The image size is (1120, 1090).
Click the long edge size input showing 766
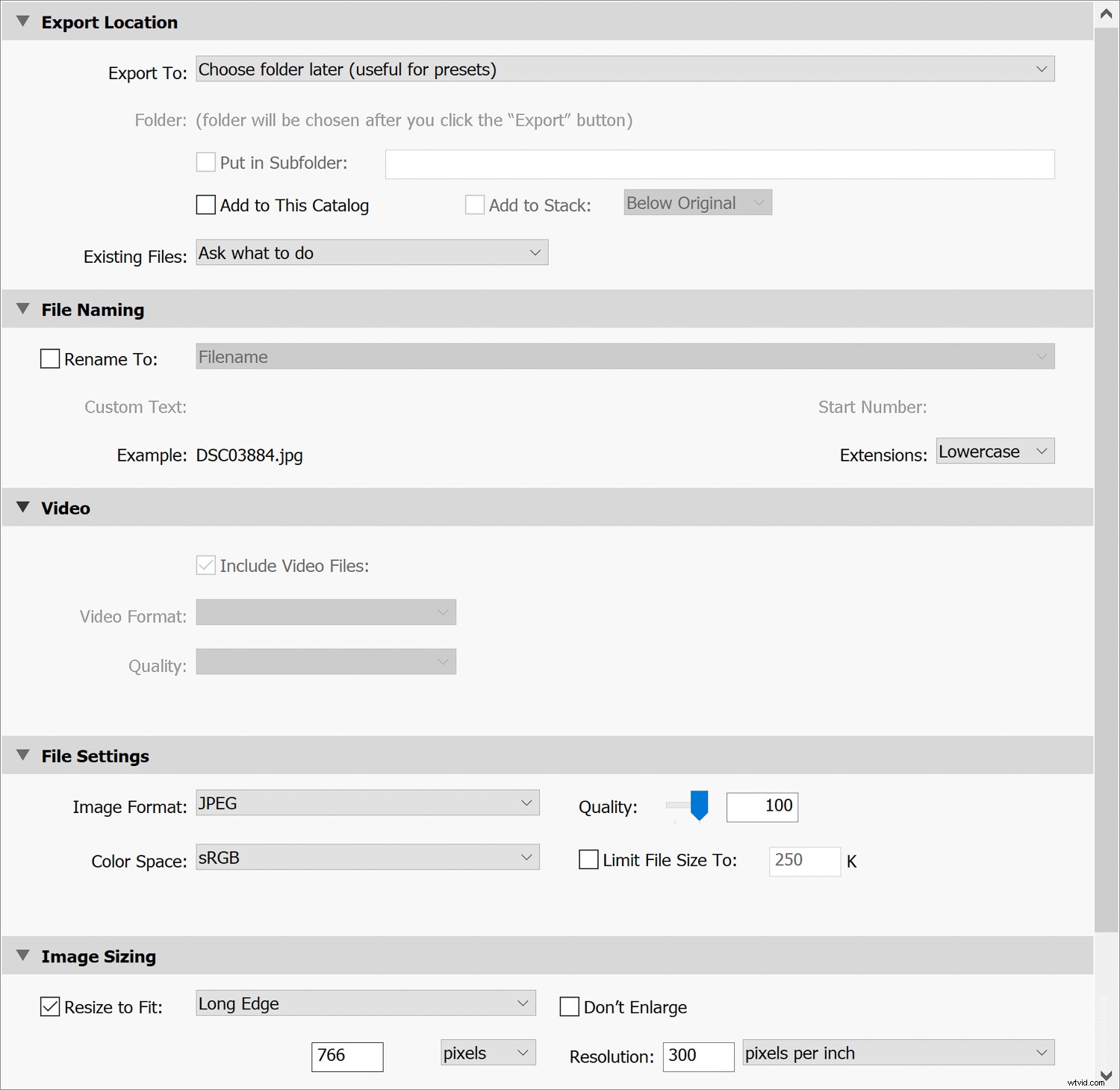click(x=346, y=1056)
